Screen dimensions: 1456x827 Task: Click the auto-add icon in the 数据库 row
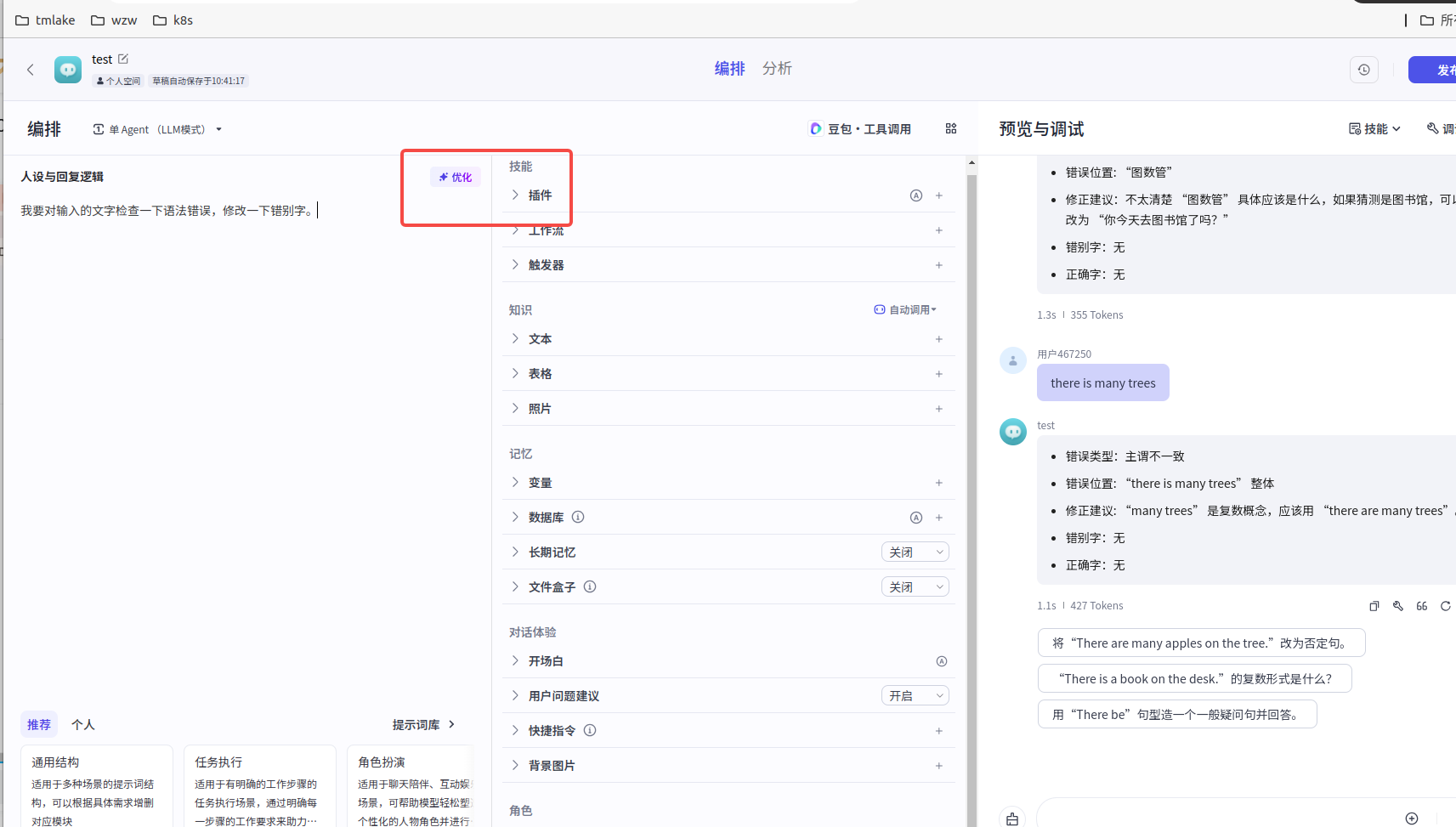[915, 518]
